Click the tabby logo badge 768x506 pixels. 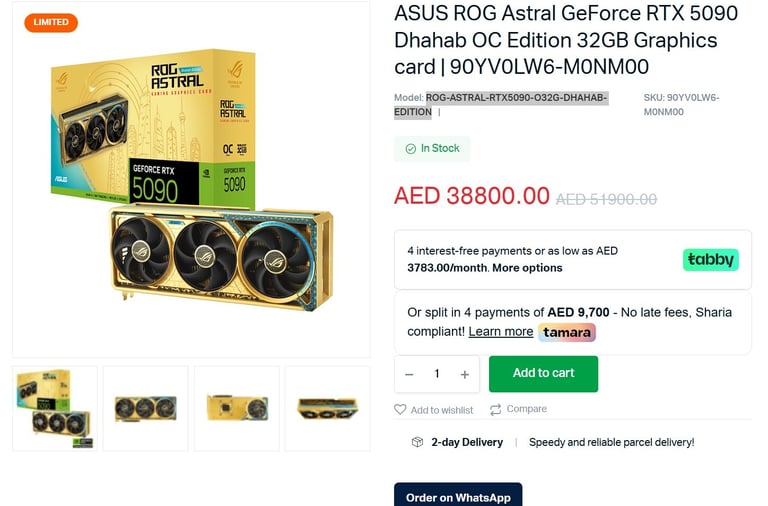point(710,259)
